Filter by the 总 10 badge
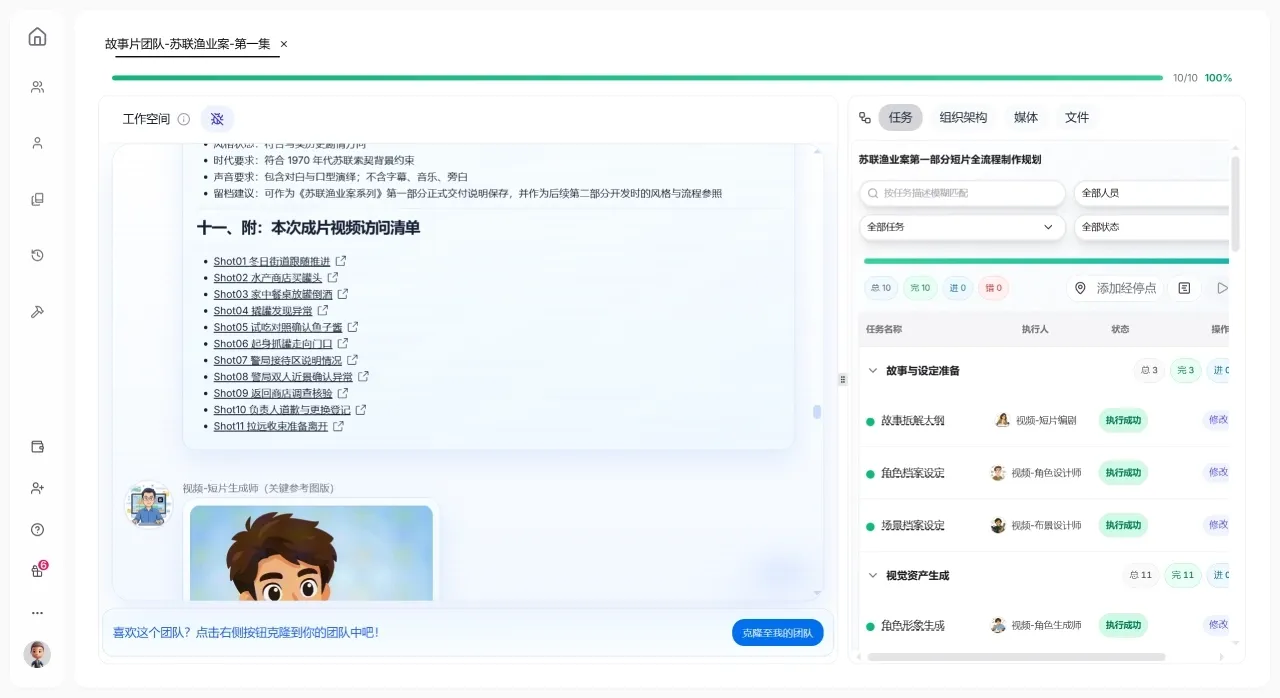Viewport: 1280px width, 698px height. pos(881,288)
